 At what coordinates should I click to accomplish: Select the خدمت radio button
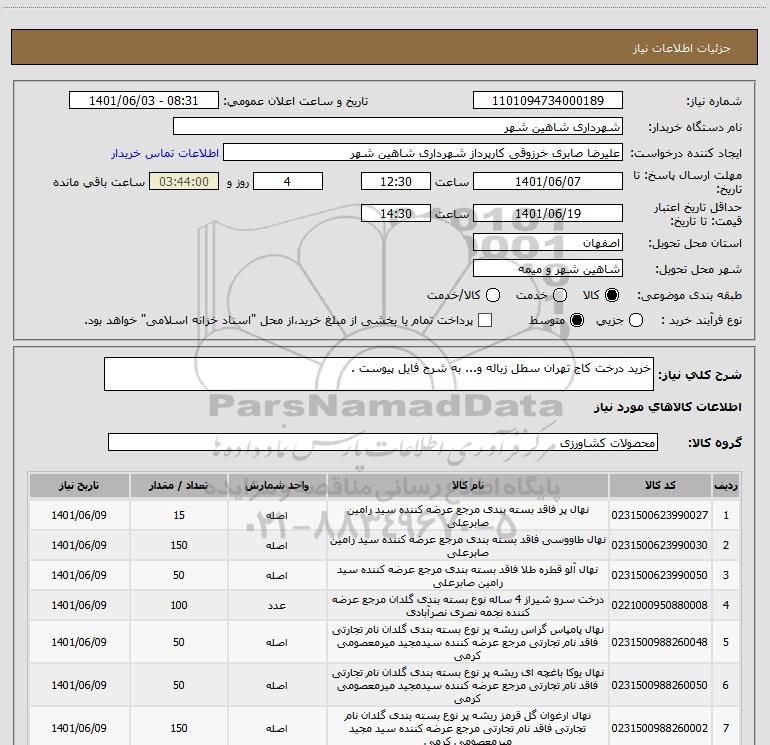[560, 295]
